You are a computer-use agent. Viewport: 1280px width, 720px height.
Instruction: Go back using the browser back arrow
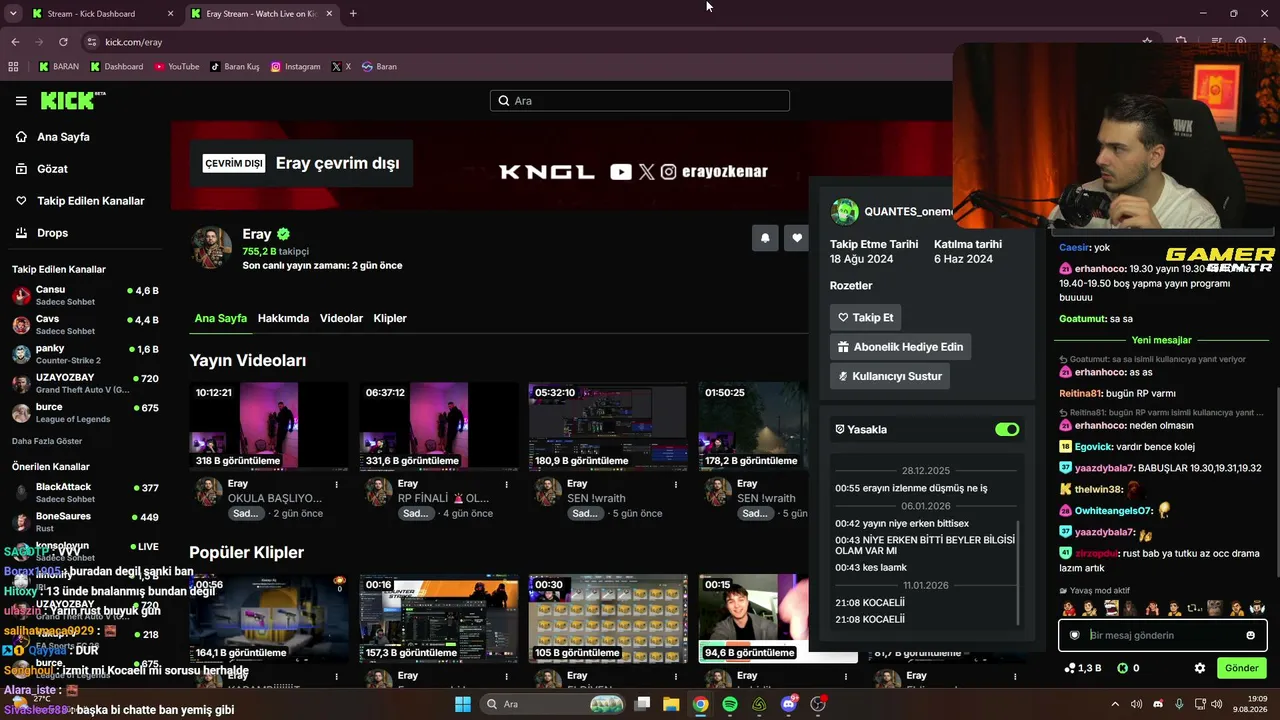pos(15,42)
